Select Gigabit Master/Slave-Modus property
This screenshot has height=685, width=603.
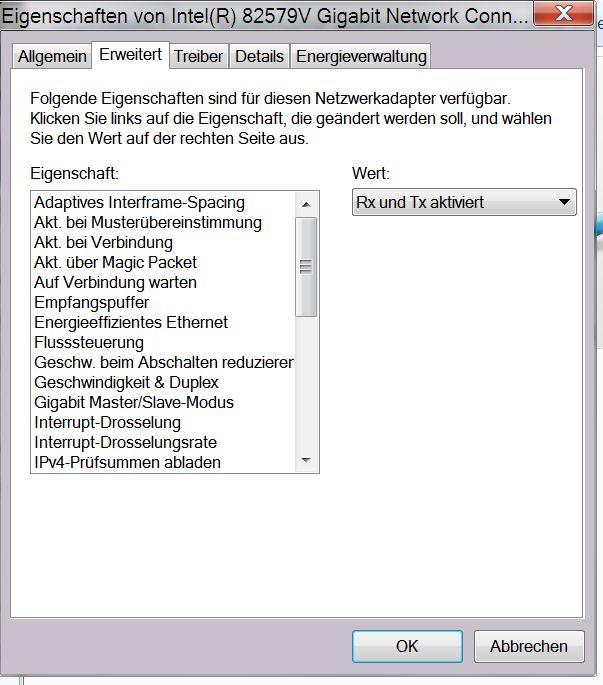pos(163,402)
